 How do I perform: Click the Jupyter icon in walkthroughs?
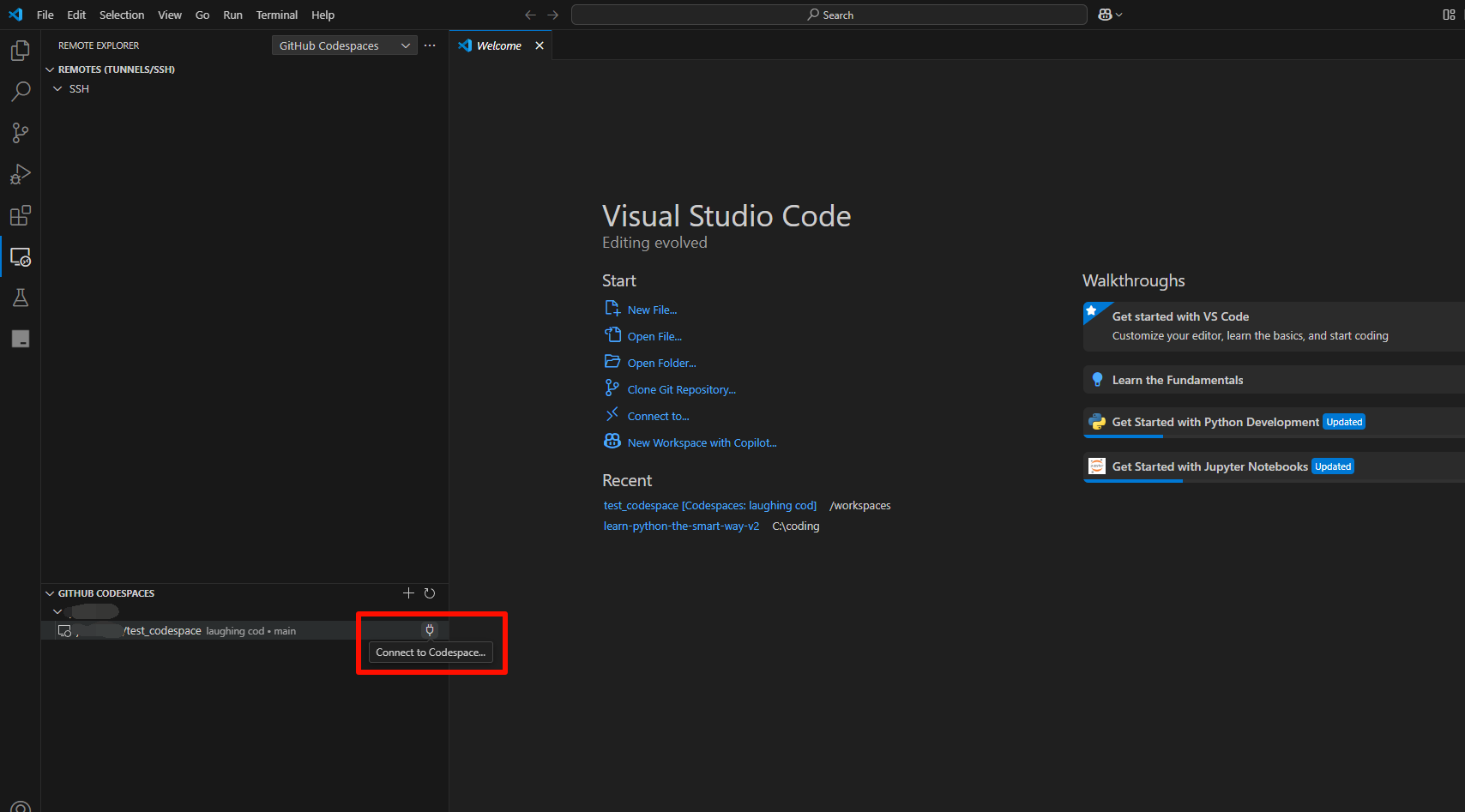[x=1097, y=466]
